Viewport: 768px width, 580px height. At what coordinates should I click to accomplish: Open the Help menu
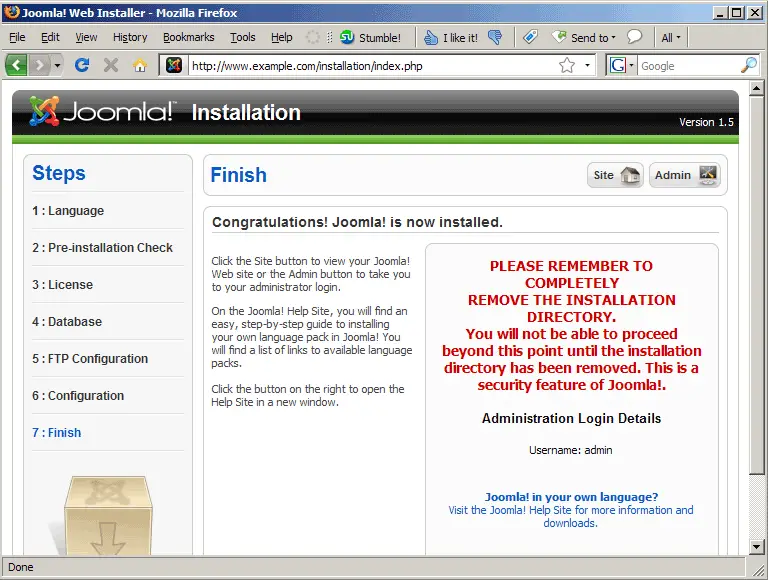click(282, 37)
